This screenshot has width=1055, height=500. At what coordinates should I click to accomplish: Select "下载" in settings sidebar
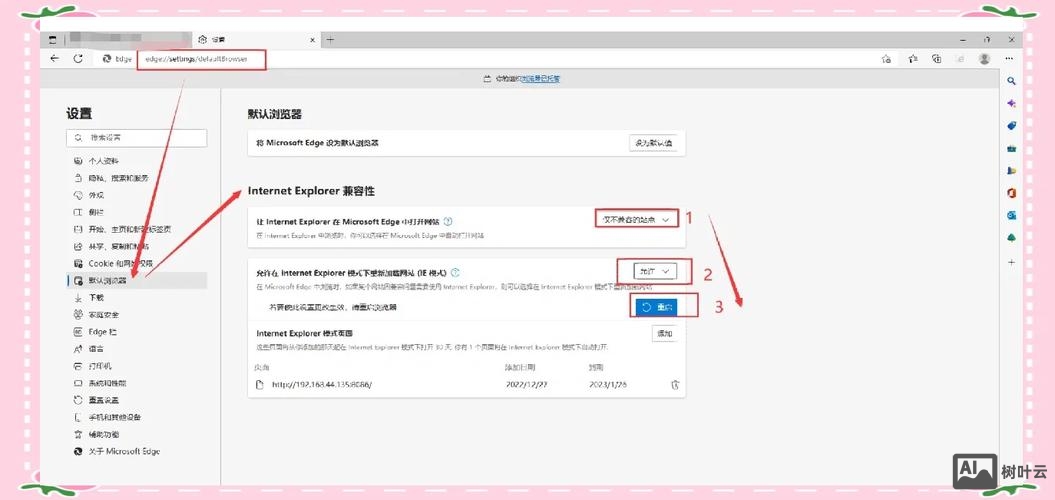[x=96, y=298]
